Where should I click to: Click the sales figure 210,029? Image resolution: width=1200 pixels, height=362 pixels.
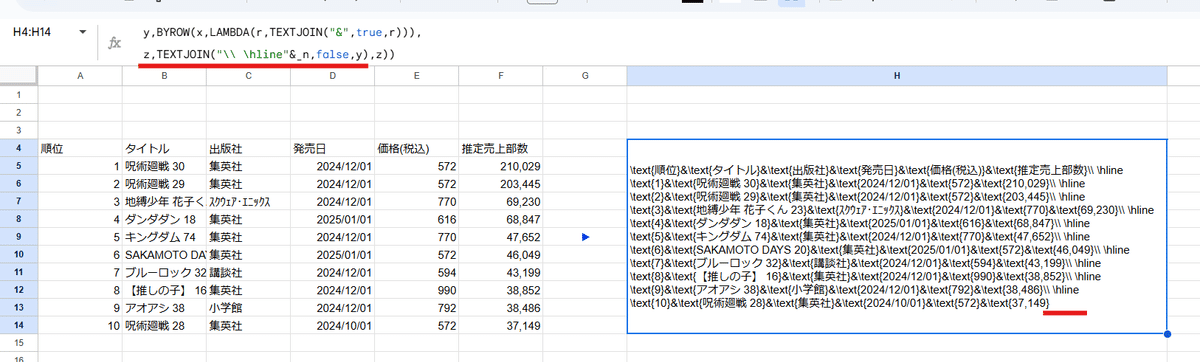501,166
